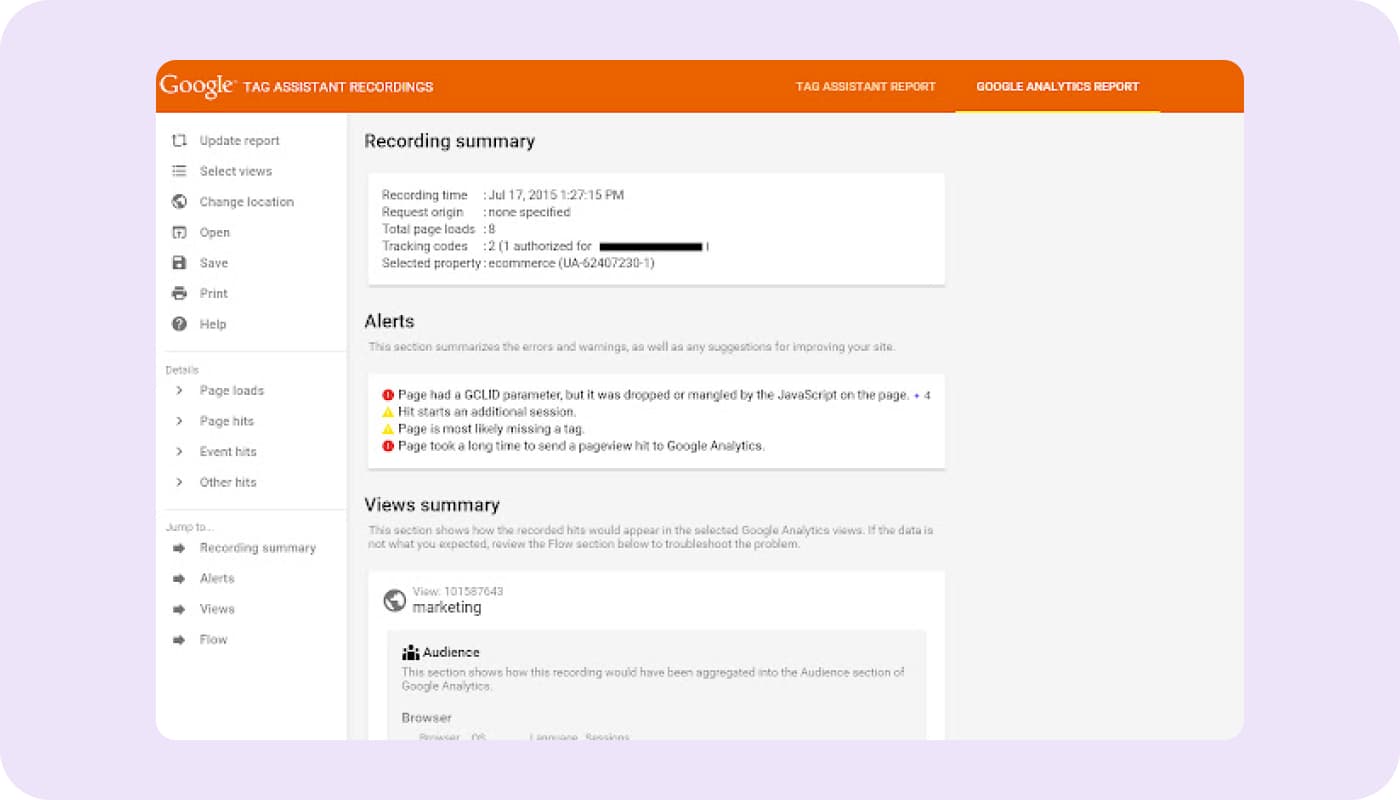Click the globe icon next to marketing view
Screen dimensions: 1400x800
(x=395, y=601)
